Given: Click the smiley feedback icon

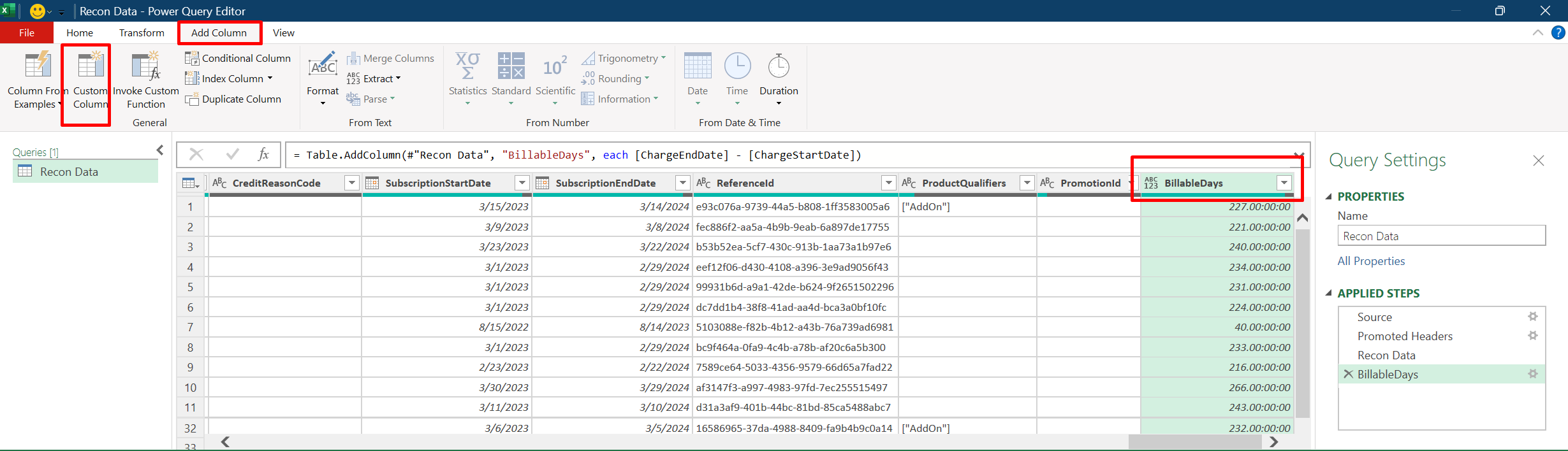Looking at the screenshot, I should coord(38,11).
